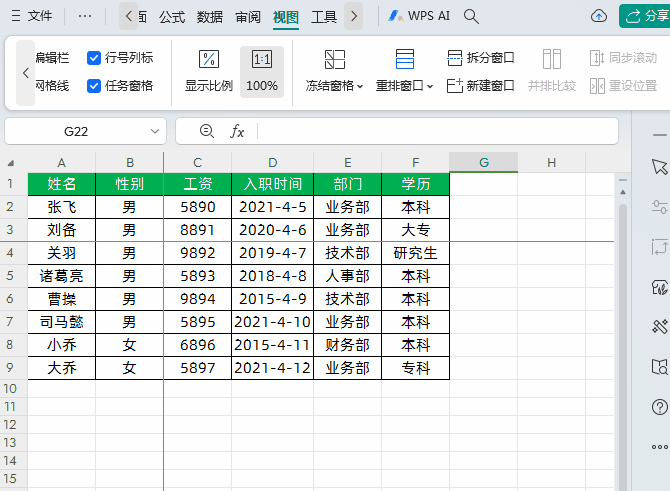
Task: Click cell containing 诸葛亮
Action: pos(62,276)
